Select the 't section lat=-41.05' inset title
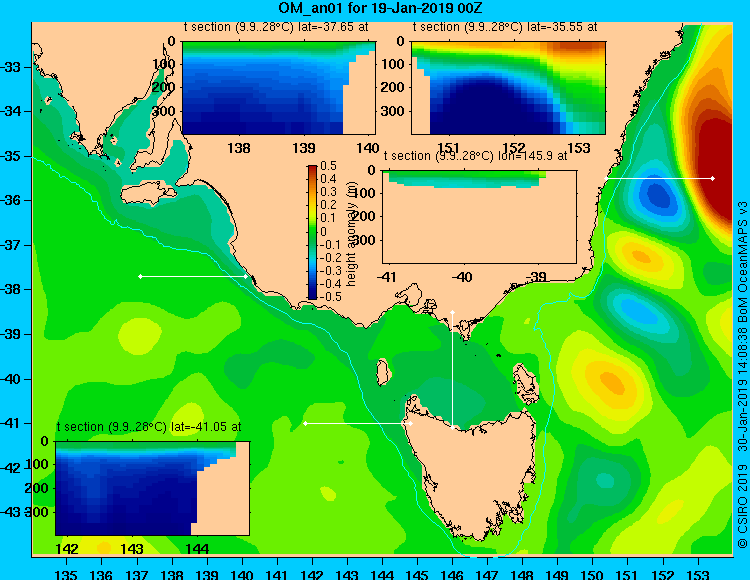Image resolution: width=750 pixels, height=580 pixels. tap(149, 427)
